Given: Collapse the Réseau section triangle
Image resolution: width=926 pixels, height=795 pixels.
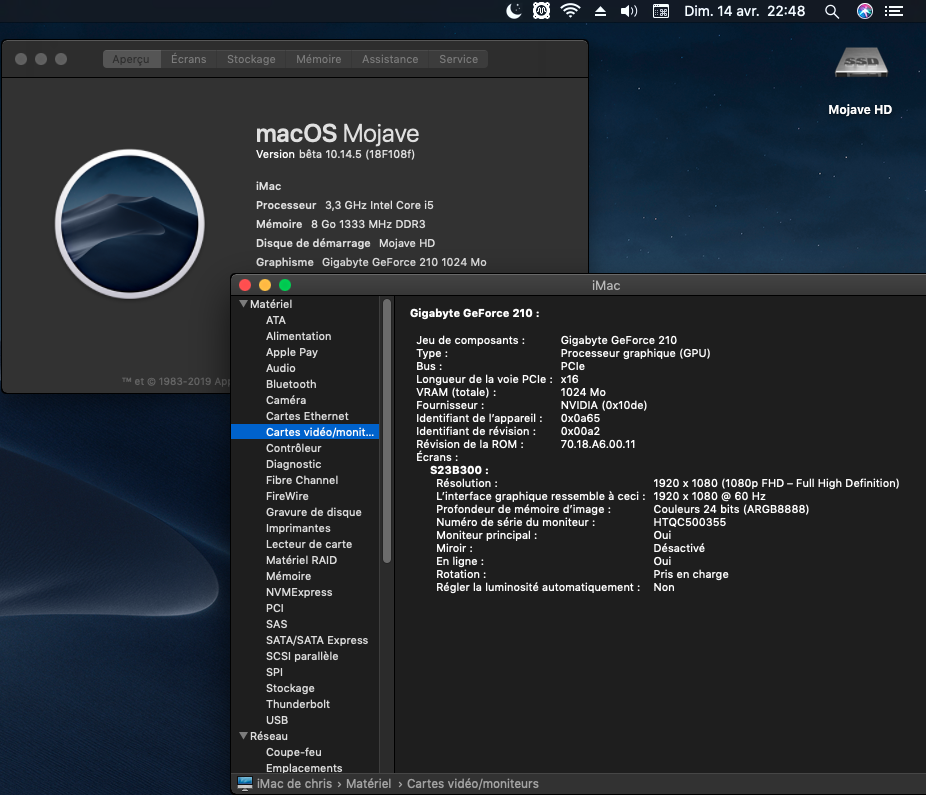Looking at the screenshot, I should 243,736.
